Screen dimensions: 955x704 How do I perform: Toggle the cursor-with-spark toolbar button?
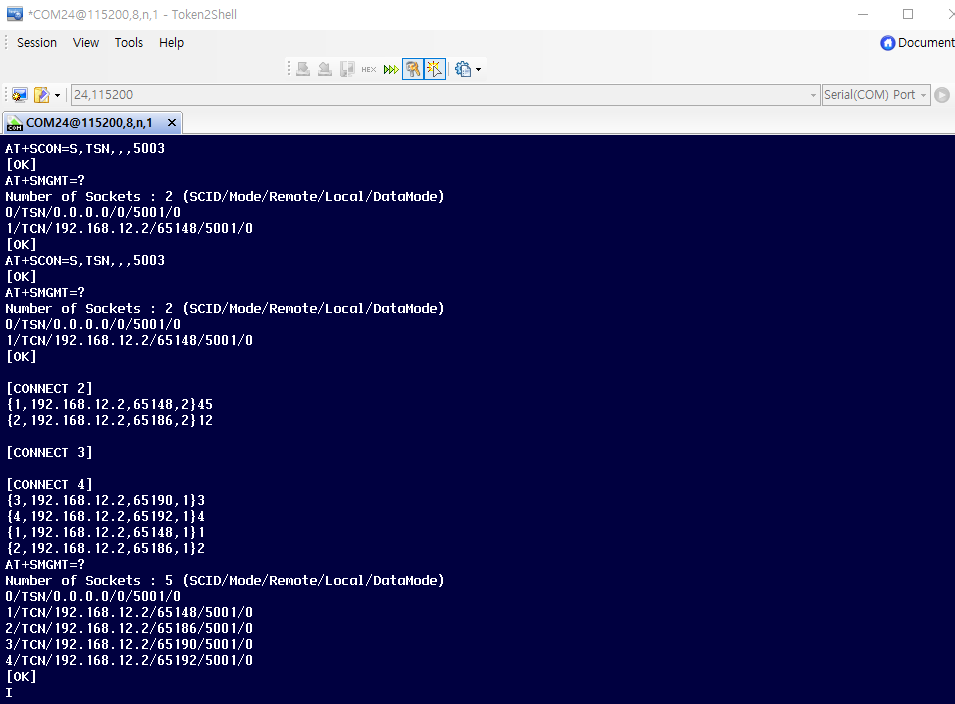[x=435, y=69]
